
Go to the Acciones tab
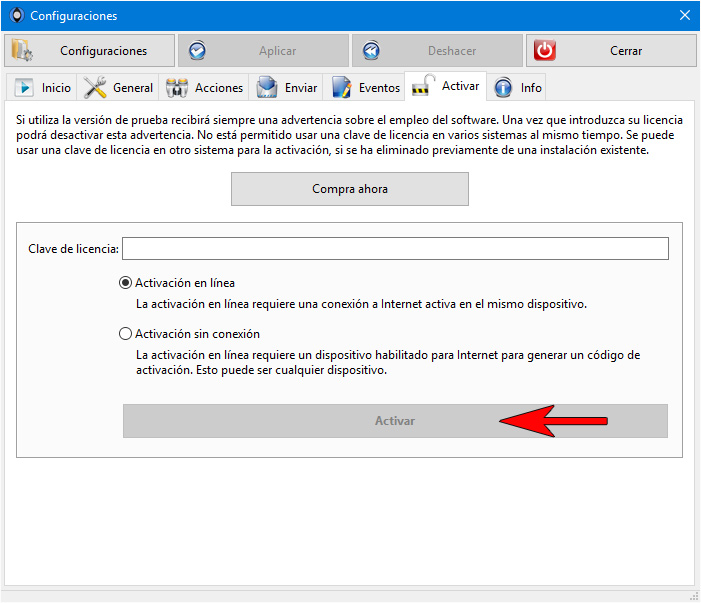click(204, 88)
